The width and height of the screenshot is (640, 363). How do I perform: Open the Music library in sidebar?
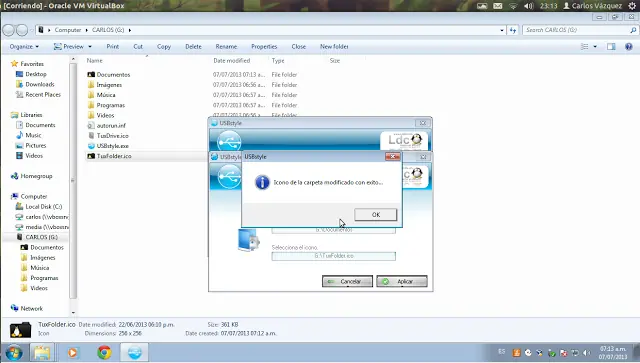(x=33, y=135)
